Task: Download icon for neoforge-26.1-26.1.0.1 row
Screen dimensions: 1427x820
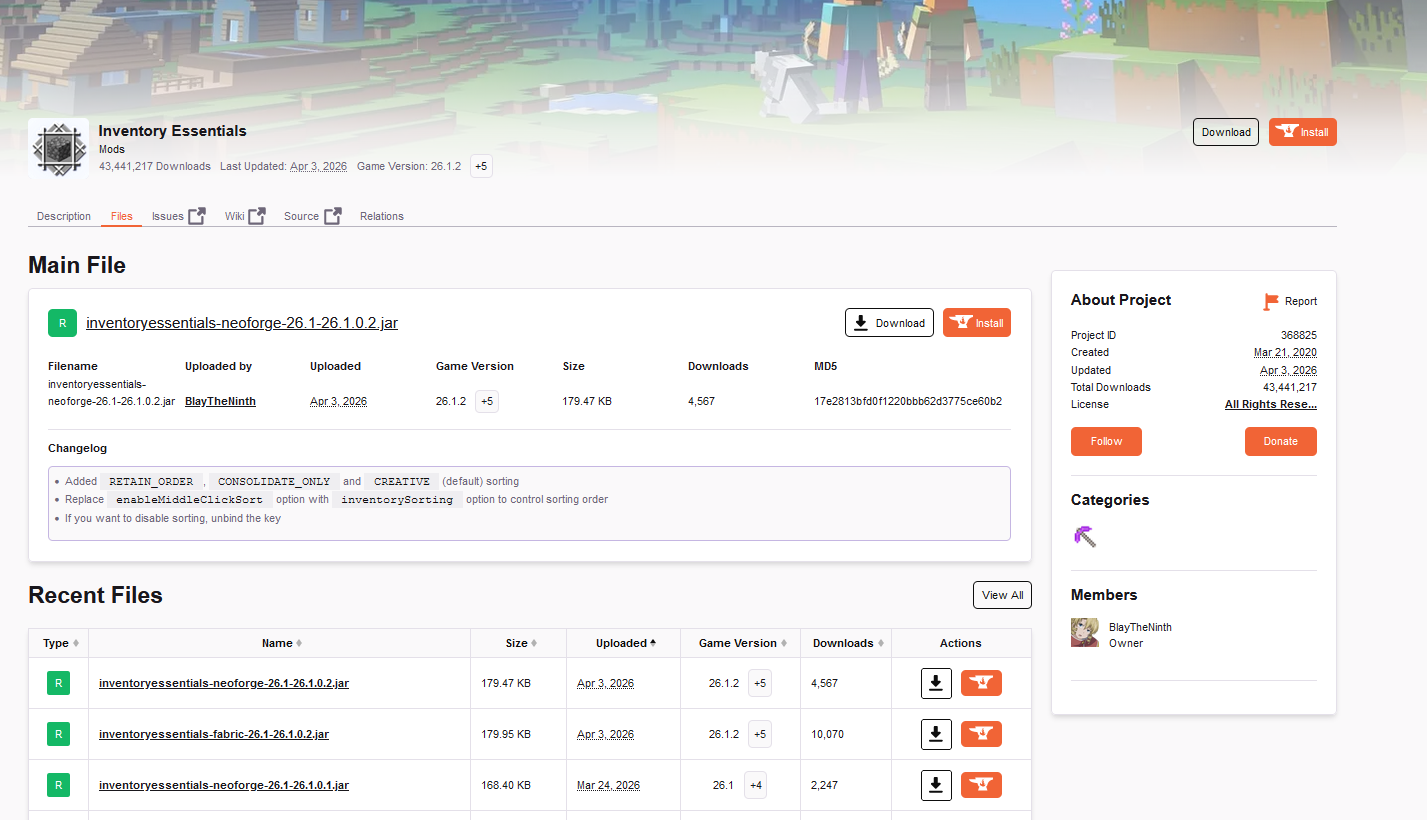Action: coord(936,785)
